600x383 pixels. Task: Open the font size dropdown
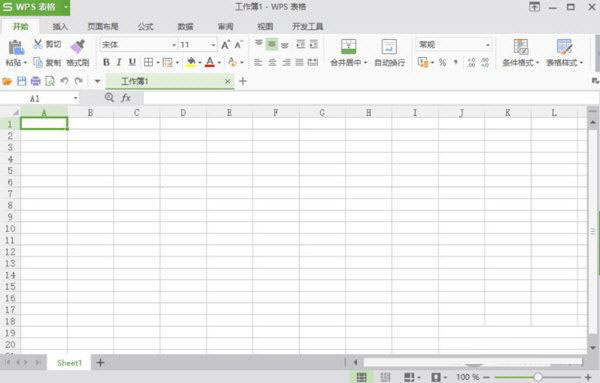tap(213, 45)
